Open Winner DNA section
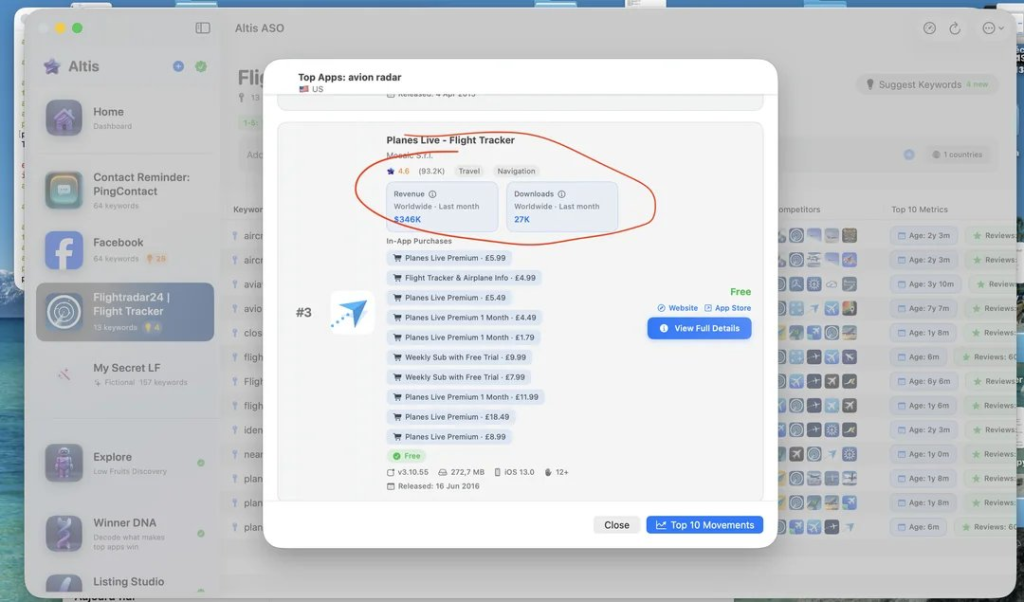 [124, 533]
